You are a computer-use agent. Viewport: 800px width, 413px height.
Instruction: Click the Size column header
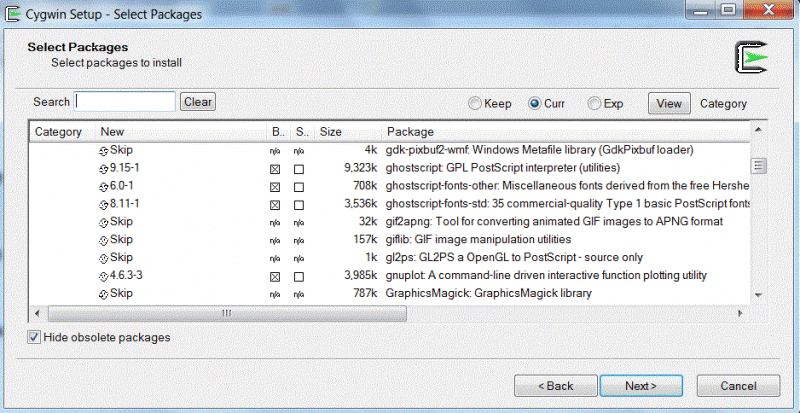point(348,132)
